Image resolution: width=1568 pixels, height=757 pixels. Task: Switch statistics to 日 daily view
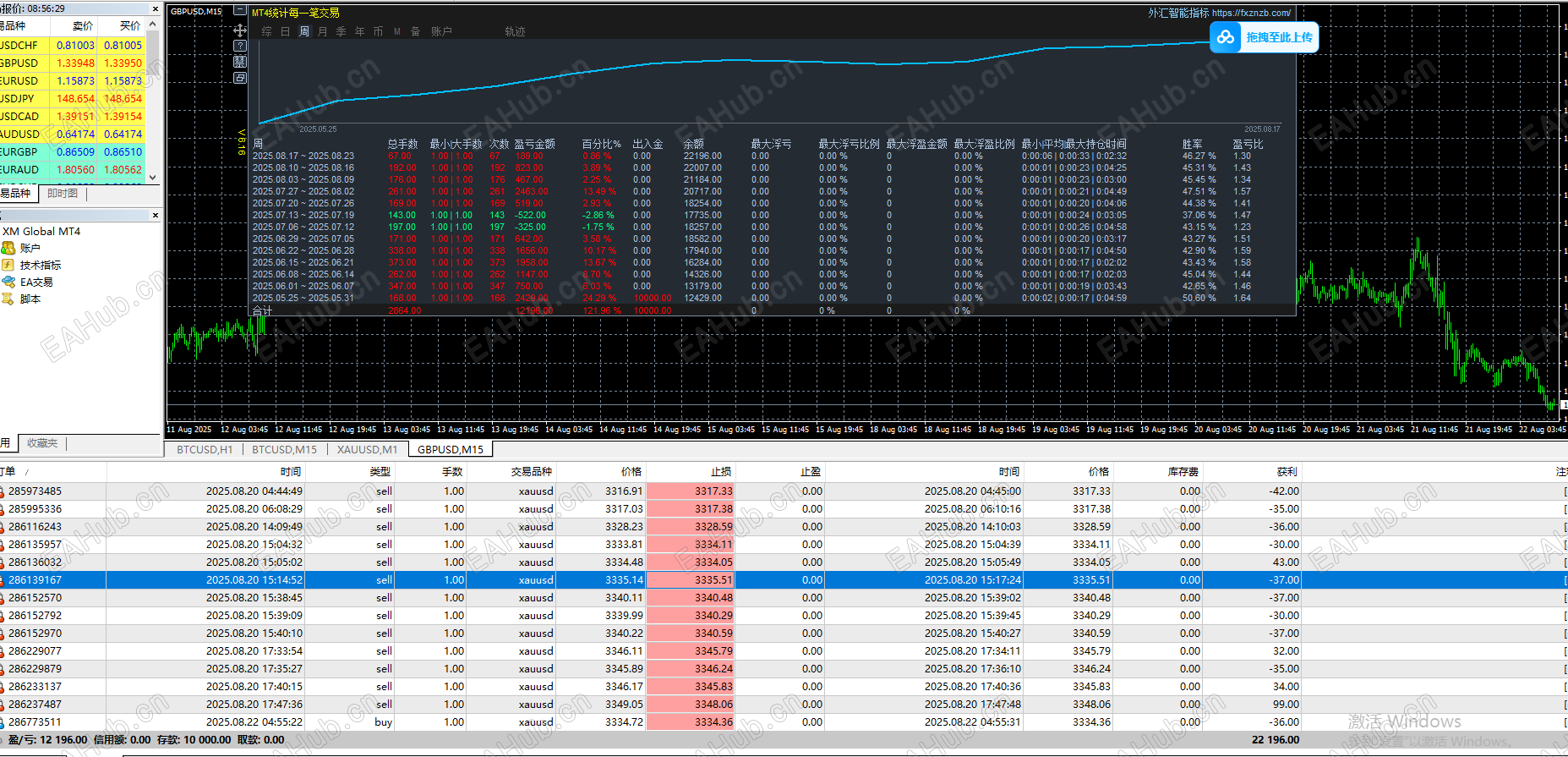pyautogui.click(x=285, y=31)
